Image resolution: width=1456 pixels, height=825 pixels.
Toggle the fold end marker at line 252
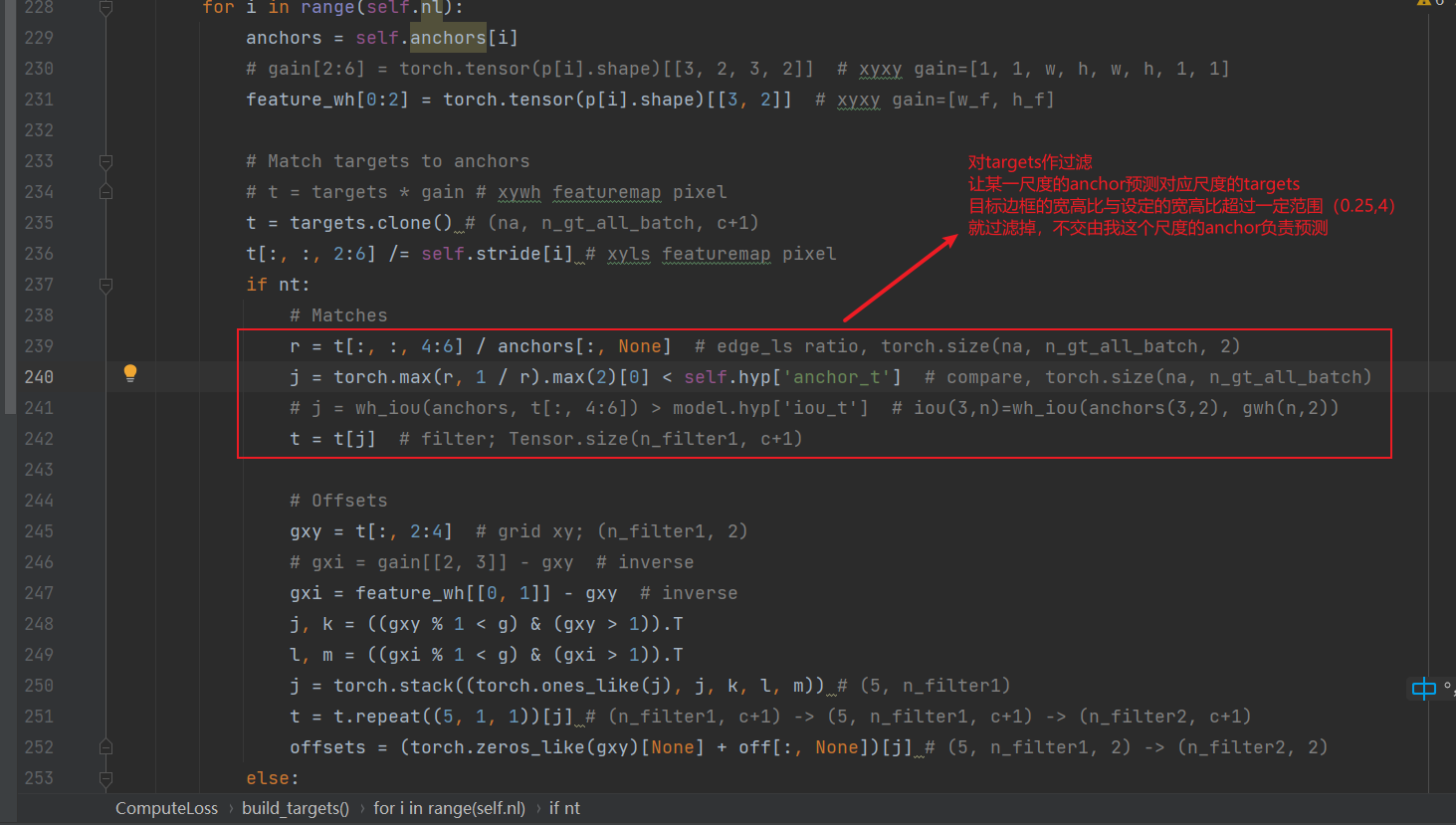coord(105,747)
